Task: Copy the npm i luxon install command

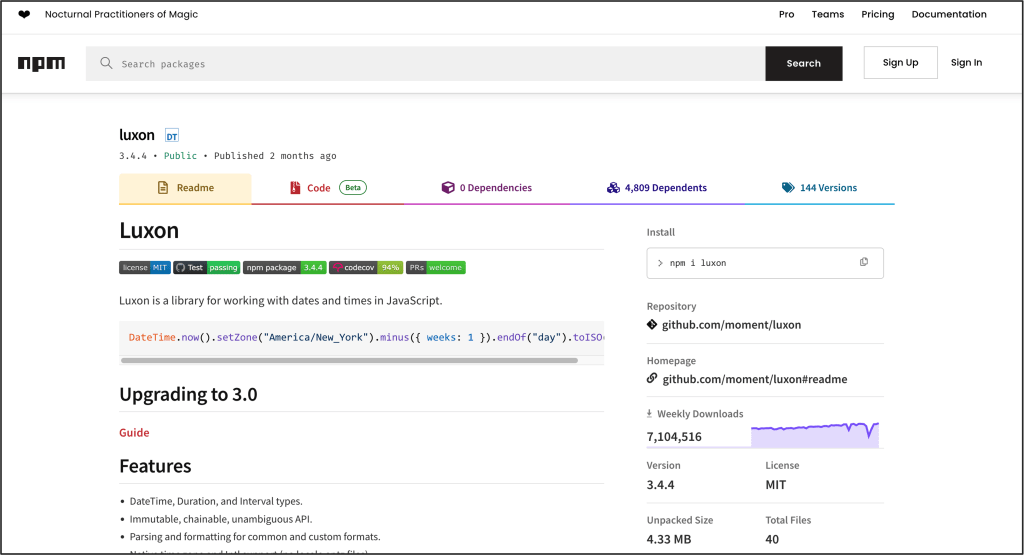Action: click(x=864, y=262)
